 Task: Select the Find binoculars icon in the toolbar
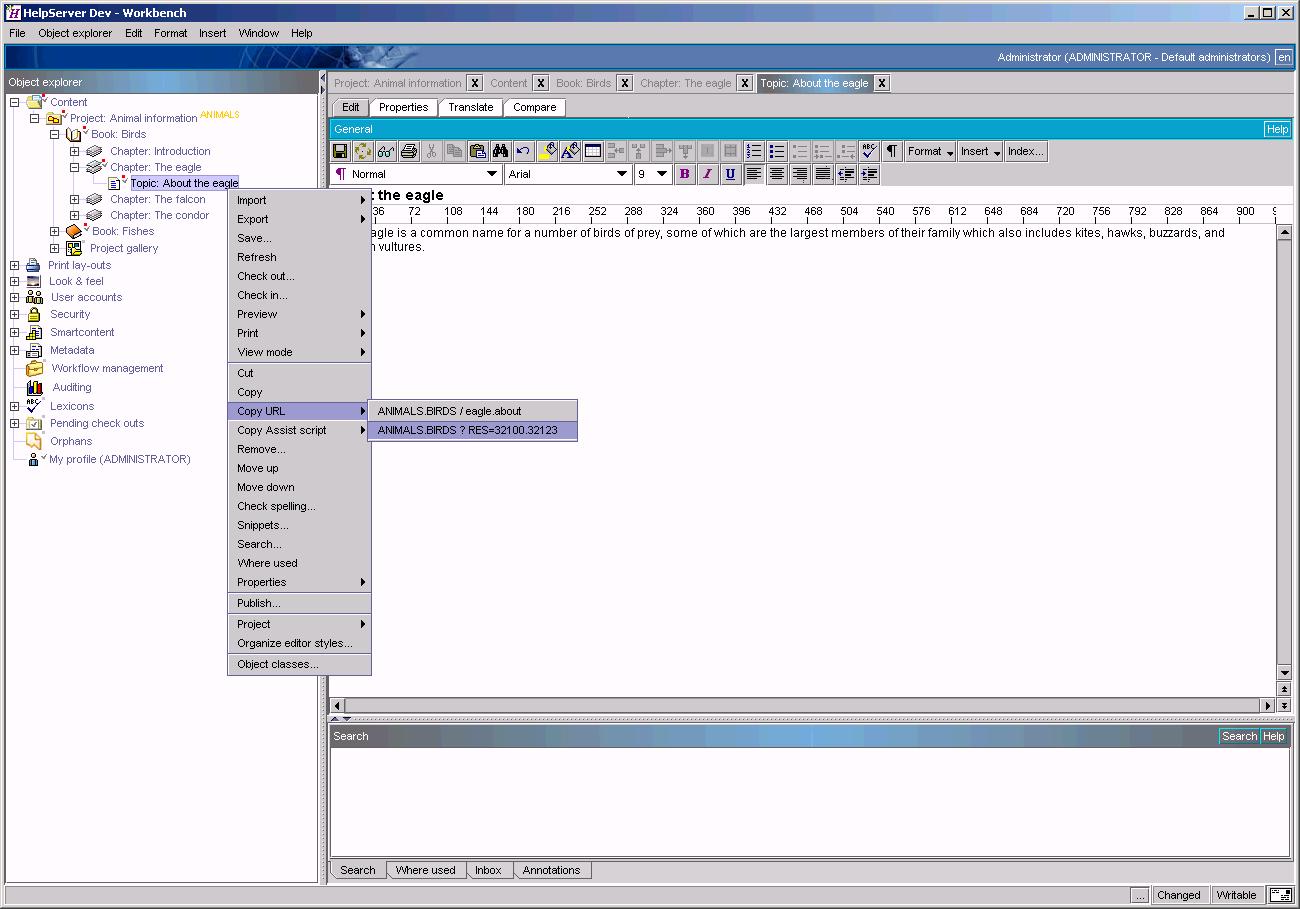pyautogui.click(x=500, y=150)
